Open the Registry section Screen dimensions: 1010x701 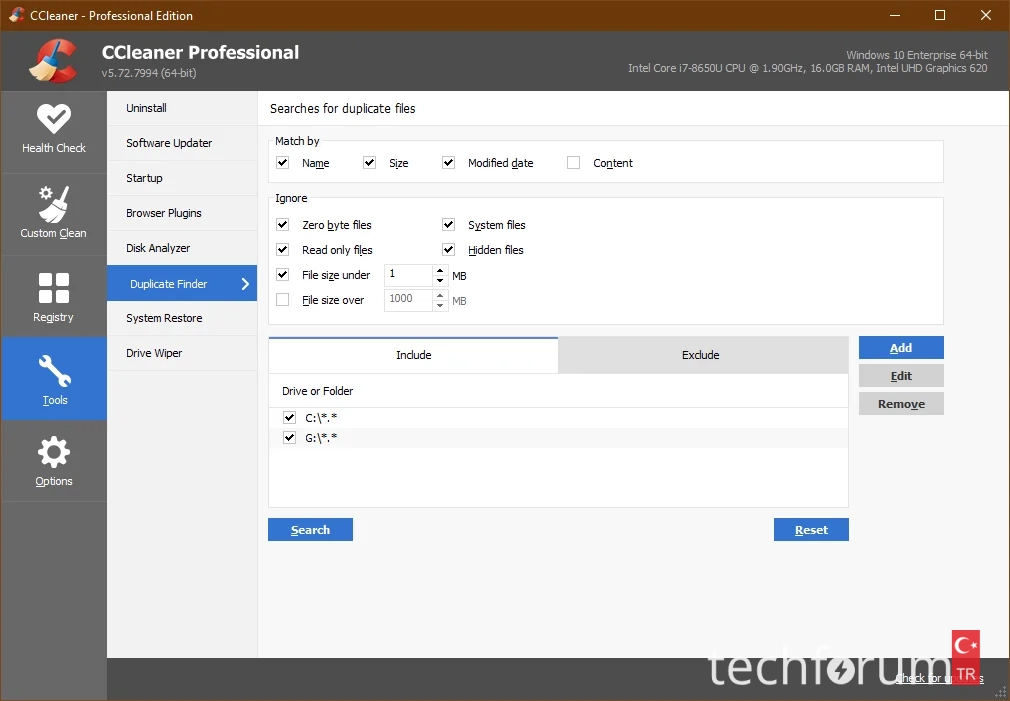click(x=53, y=296)
